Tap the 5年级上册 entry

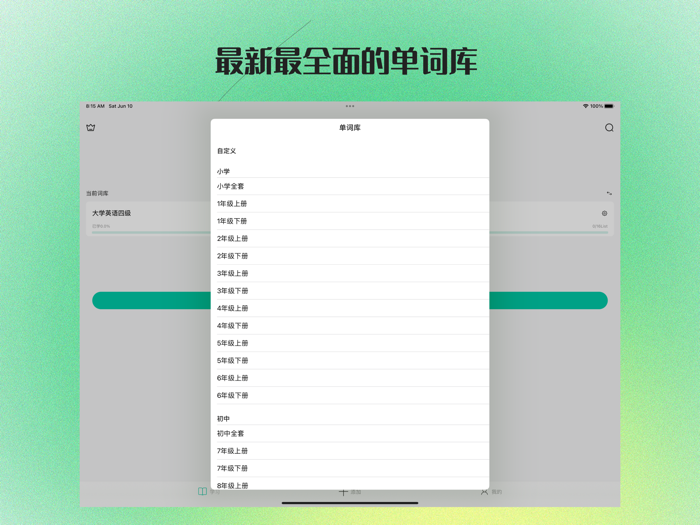[350, 343]
